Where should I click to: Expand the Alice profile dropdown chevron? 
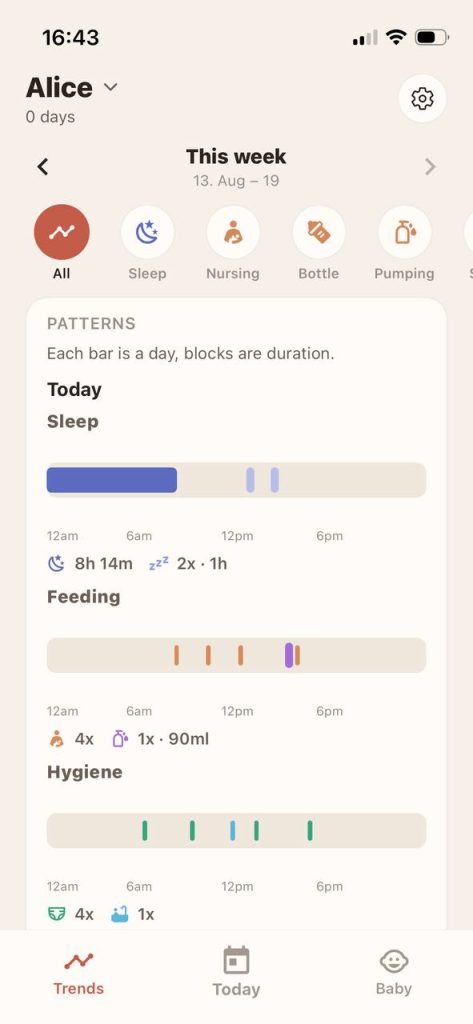tap(110, 87)
